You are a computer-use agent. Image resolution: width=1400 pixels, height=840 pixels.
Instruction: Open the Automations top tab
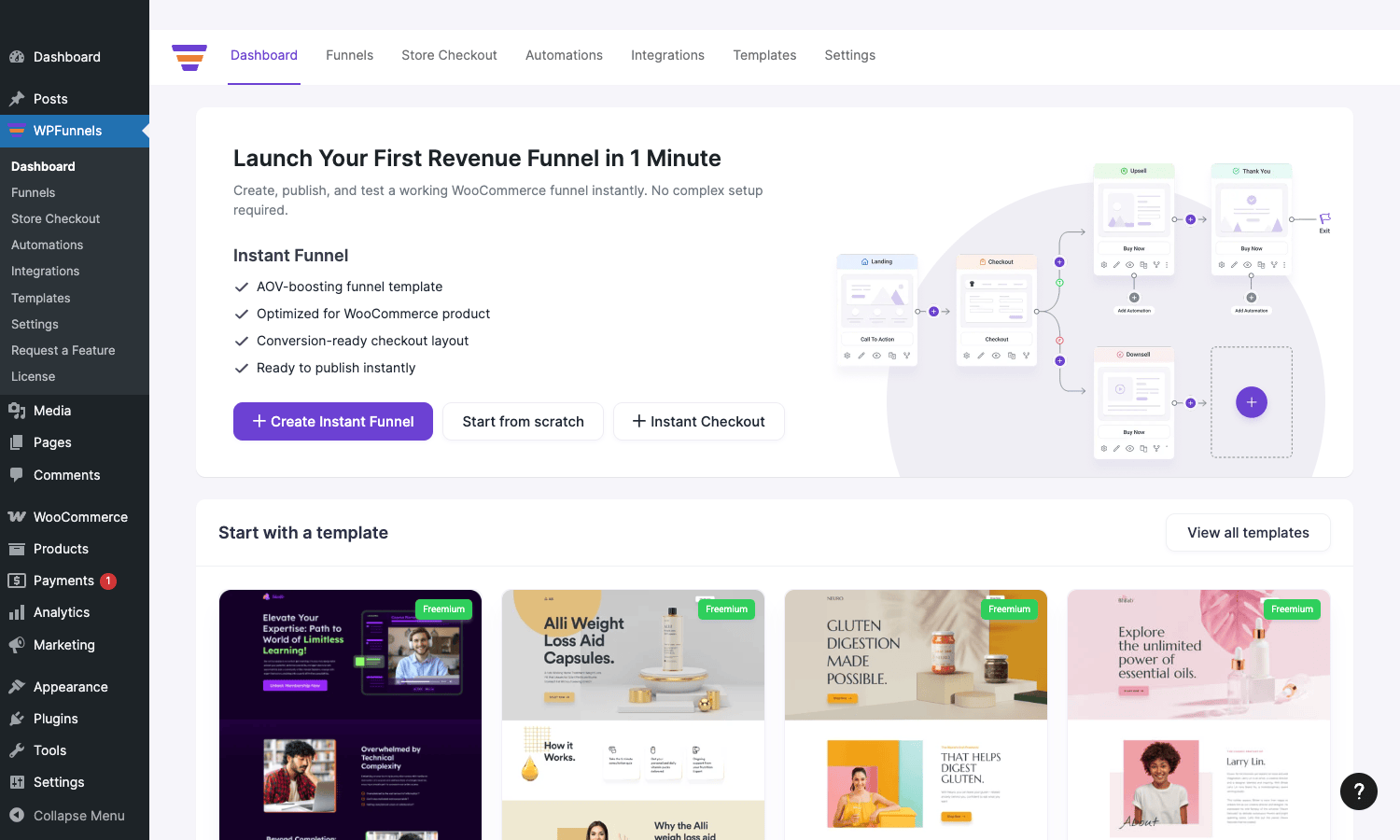click(x=564, y=55)
